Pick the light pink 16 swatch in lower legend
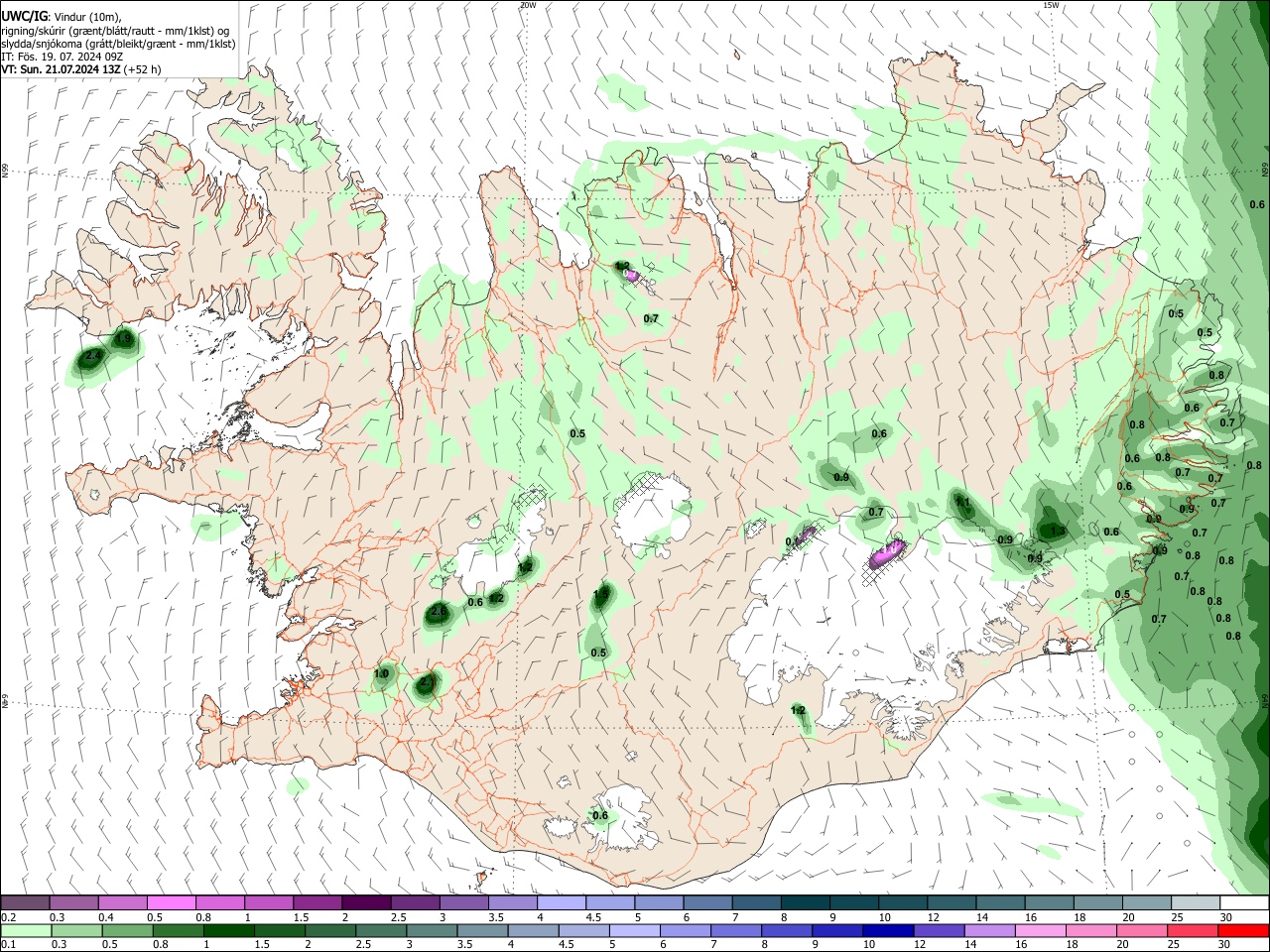Viewport: 1270px width, 952px height. [x=1039, y=931]
